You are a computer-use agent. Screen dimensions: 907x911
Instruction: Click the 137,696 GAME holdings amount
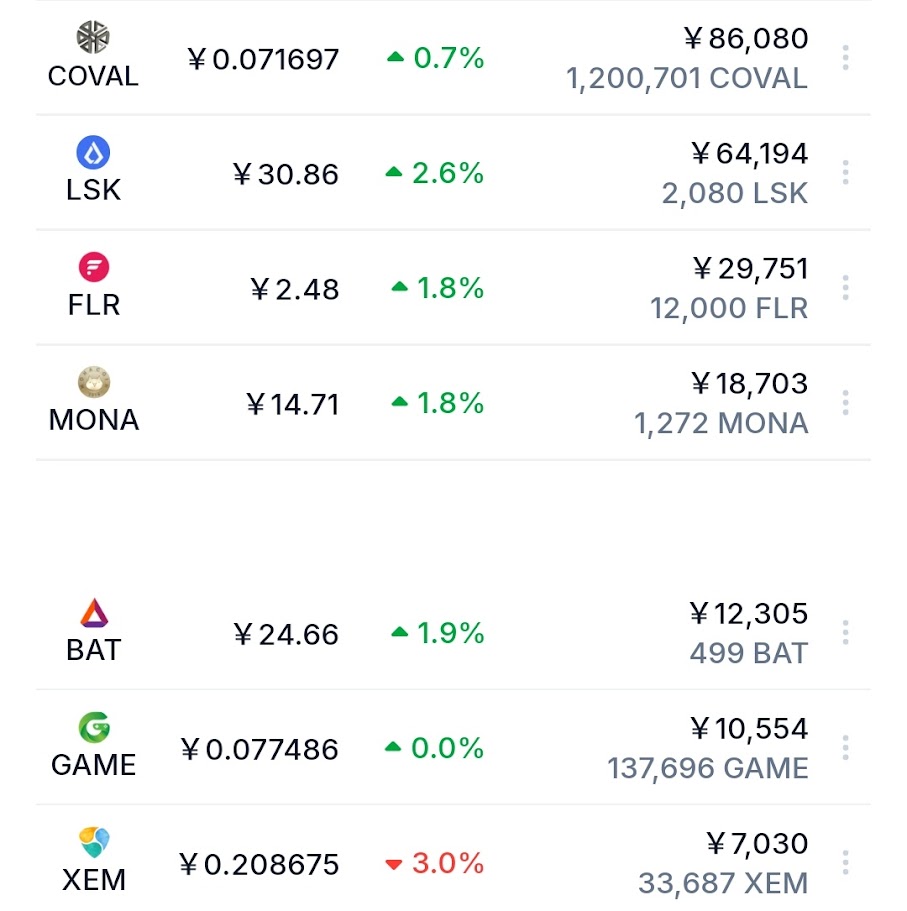(x=708, y=768)
